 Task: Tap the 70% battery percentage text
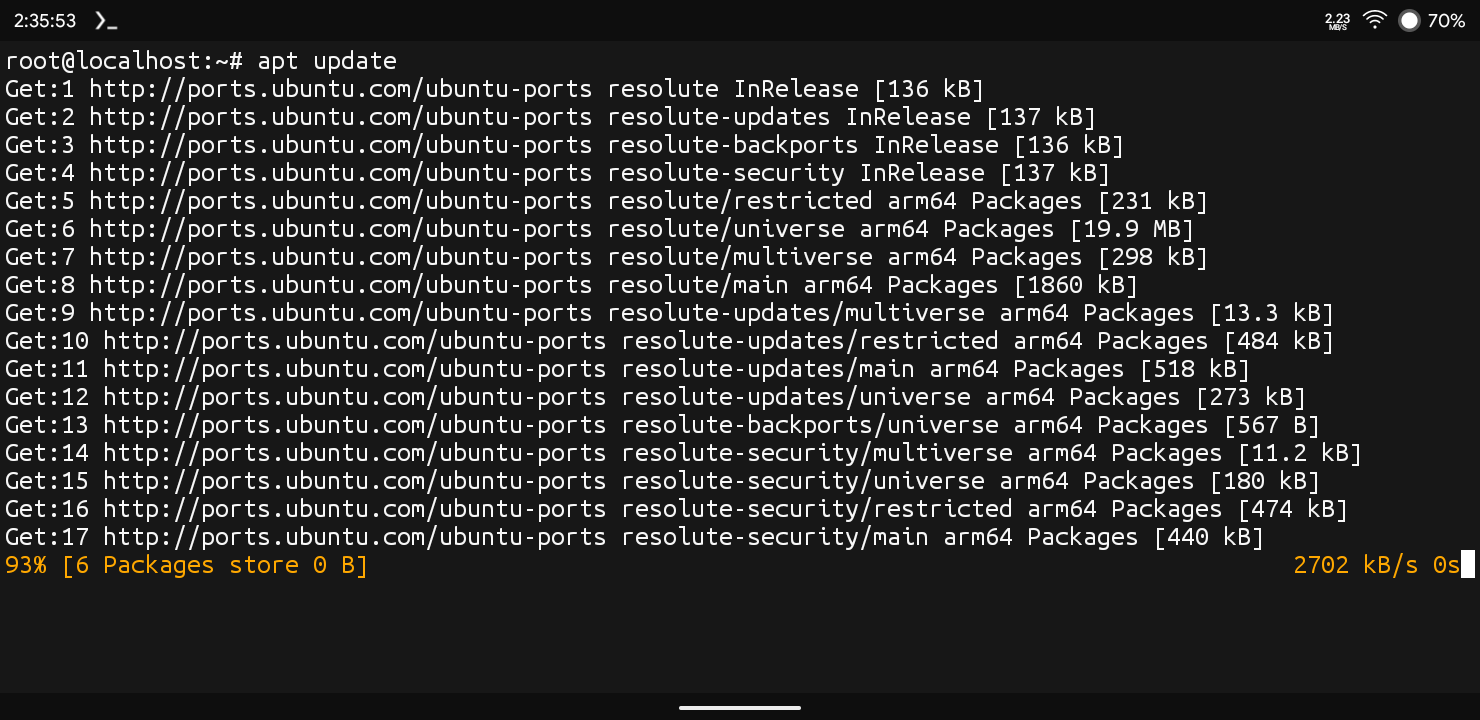point(1446,20)
